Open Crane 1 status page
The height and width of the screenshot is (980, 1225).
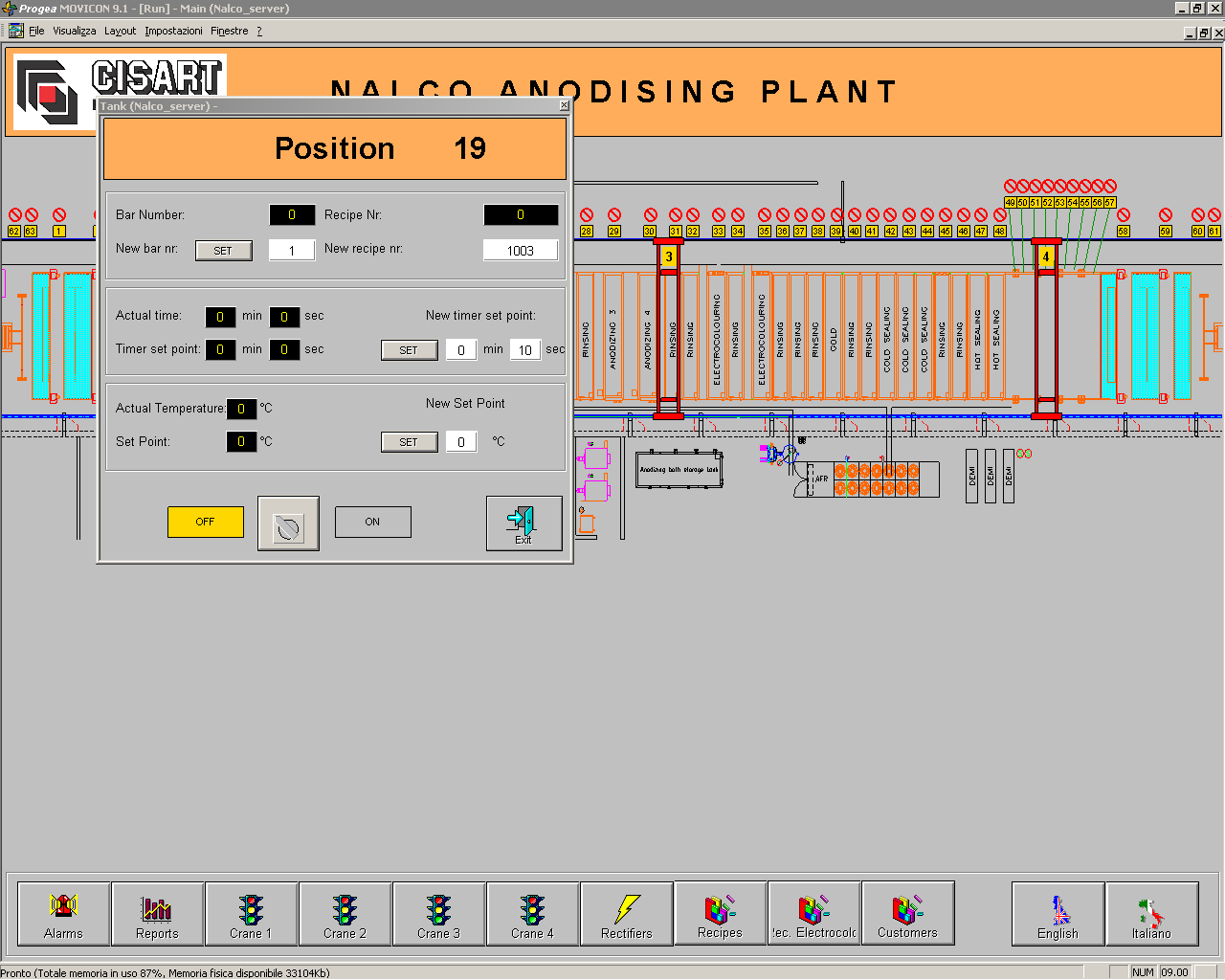coord(251,914)
